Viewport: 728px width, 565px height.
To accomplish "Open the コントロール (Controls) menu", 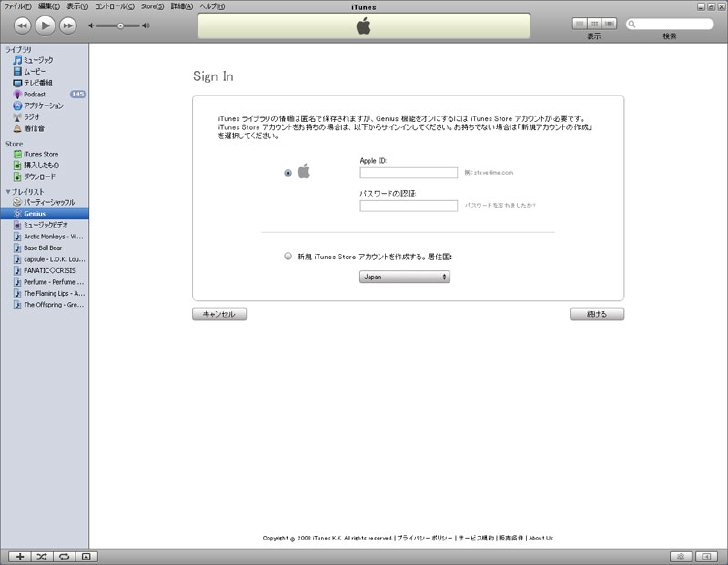I will (115, 6).
